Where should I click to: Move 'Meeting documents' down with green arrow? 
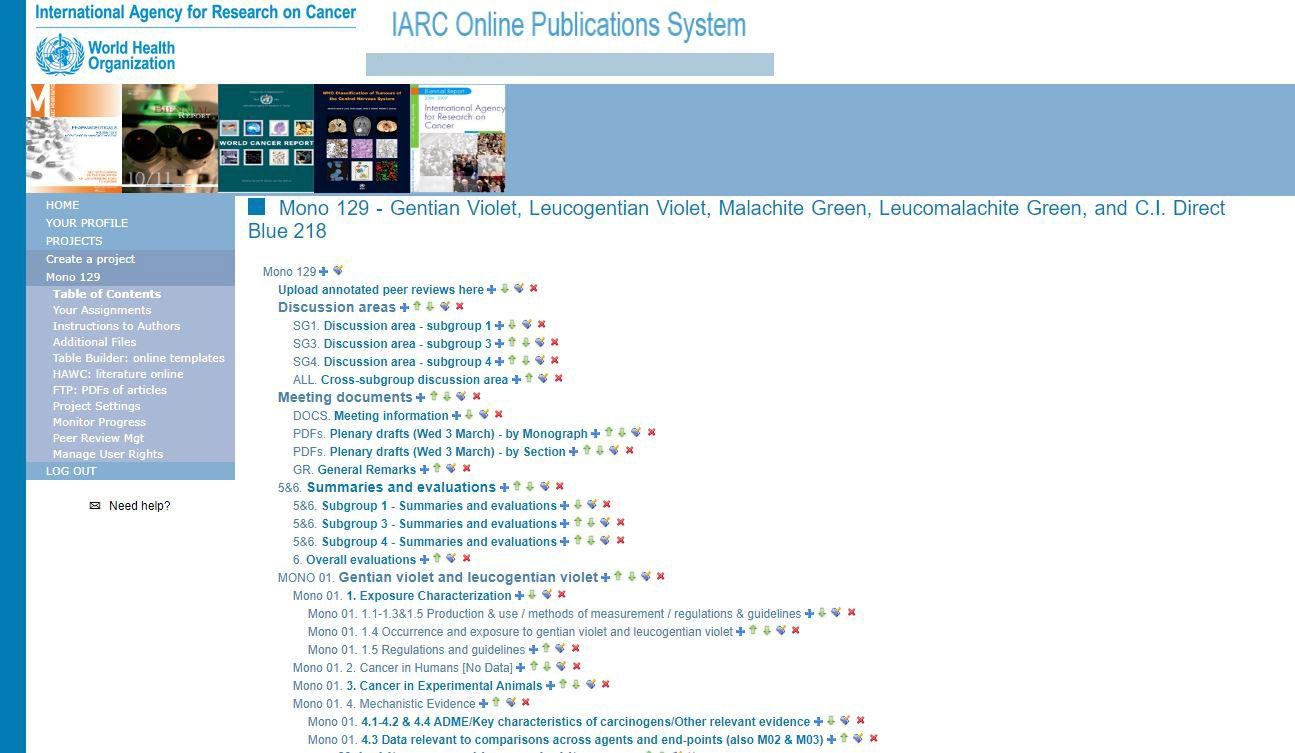coord(447,397)
